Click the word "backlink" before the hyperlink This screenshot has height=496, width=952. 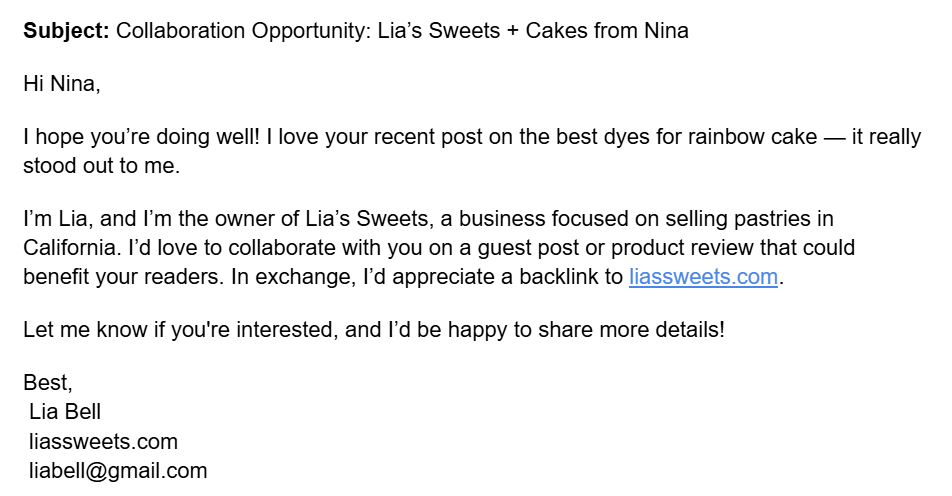pyautogui.click(x=562, y=277)
